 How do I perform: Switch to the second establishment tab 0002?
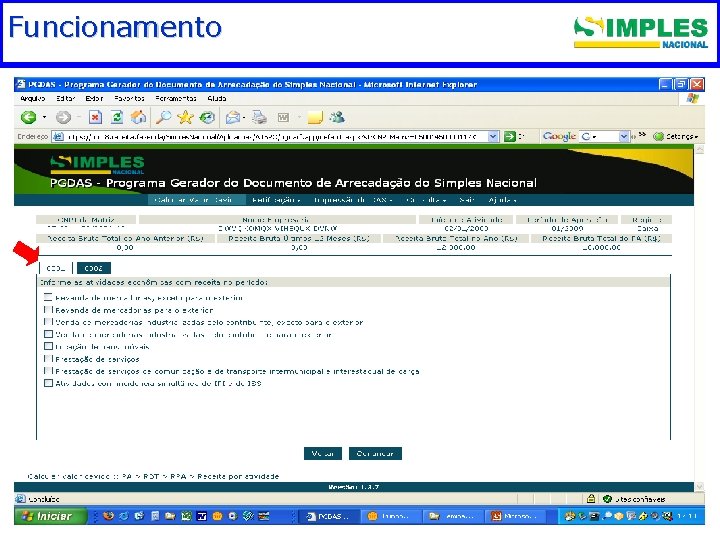[x=94, y=268]
